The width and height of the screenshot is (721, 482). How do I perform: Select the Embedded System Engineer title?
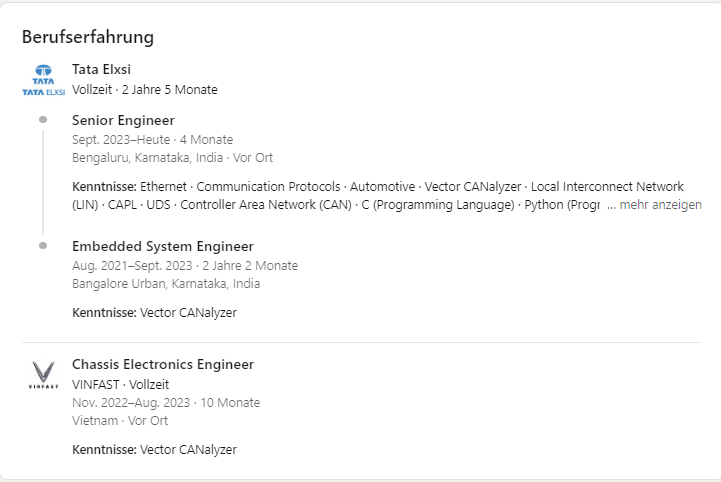tap(163, 247)
